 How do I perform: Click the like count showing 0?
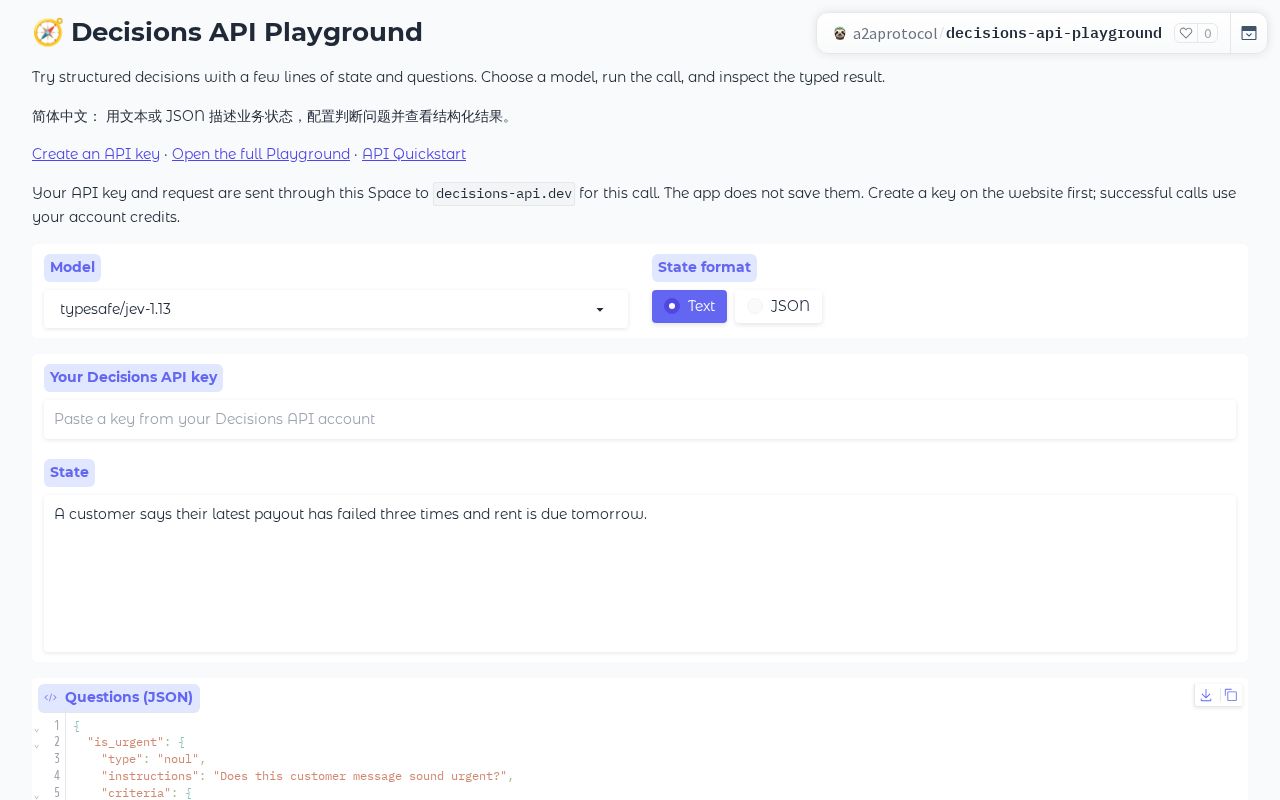click(x=1208, y=33)
